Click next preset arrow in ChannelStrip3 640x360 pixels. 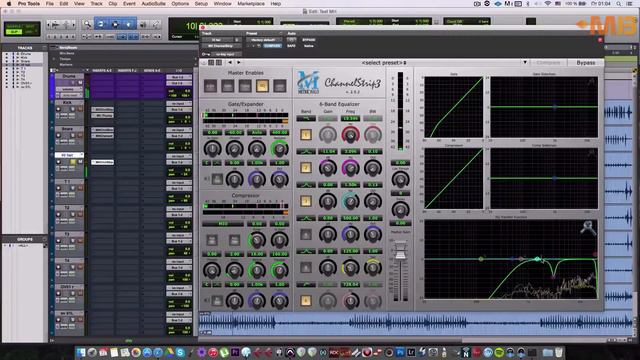pos(239,62)
